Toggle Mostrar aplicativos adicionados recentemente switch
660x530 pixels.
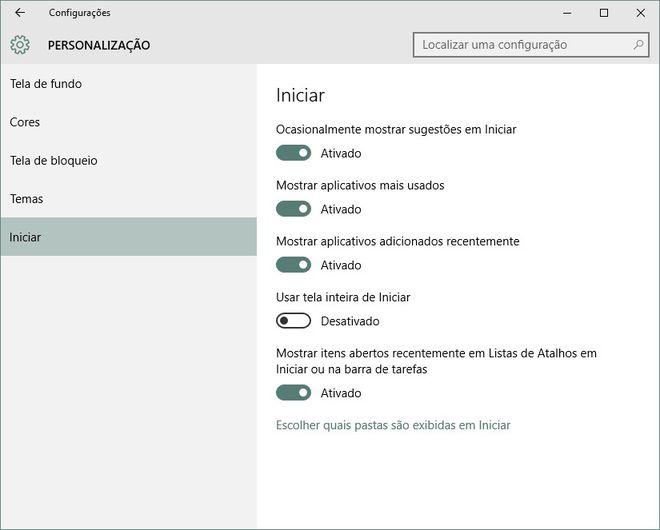pyautogui.click(x=293, y=265)
